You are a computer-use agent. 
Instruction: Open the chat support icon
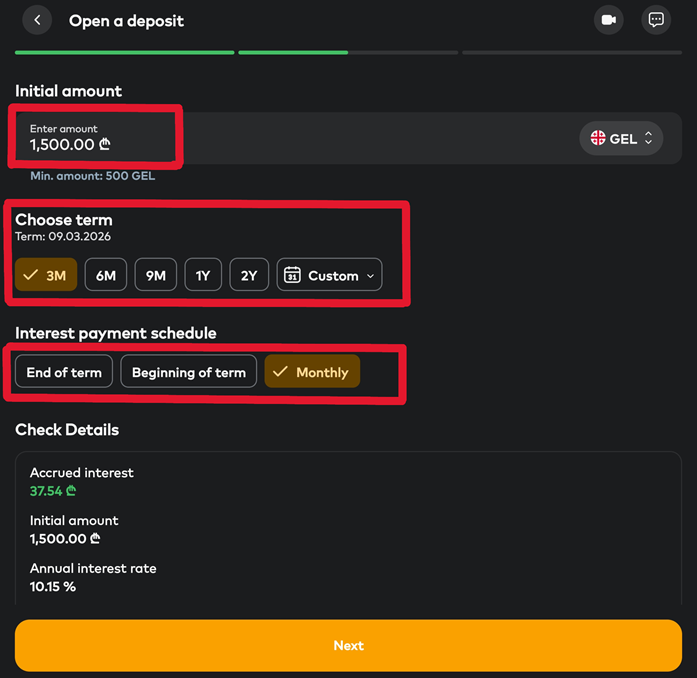click(656, 20)
